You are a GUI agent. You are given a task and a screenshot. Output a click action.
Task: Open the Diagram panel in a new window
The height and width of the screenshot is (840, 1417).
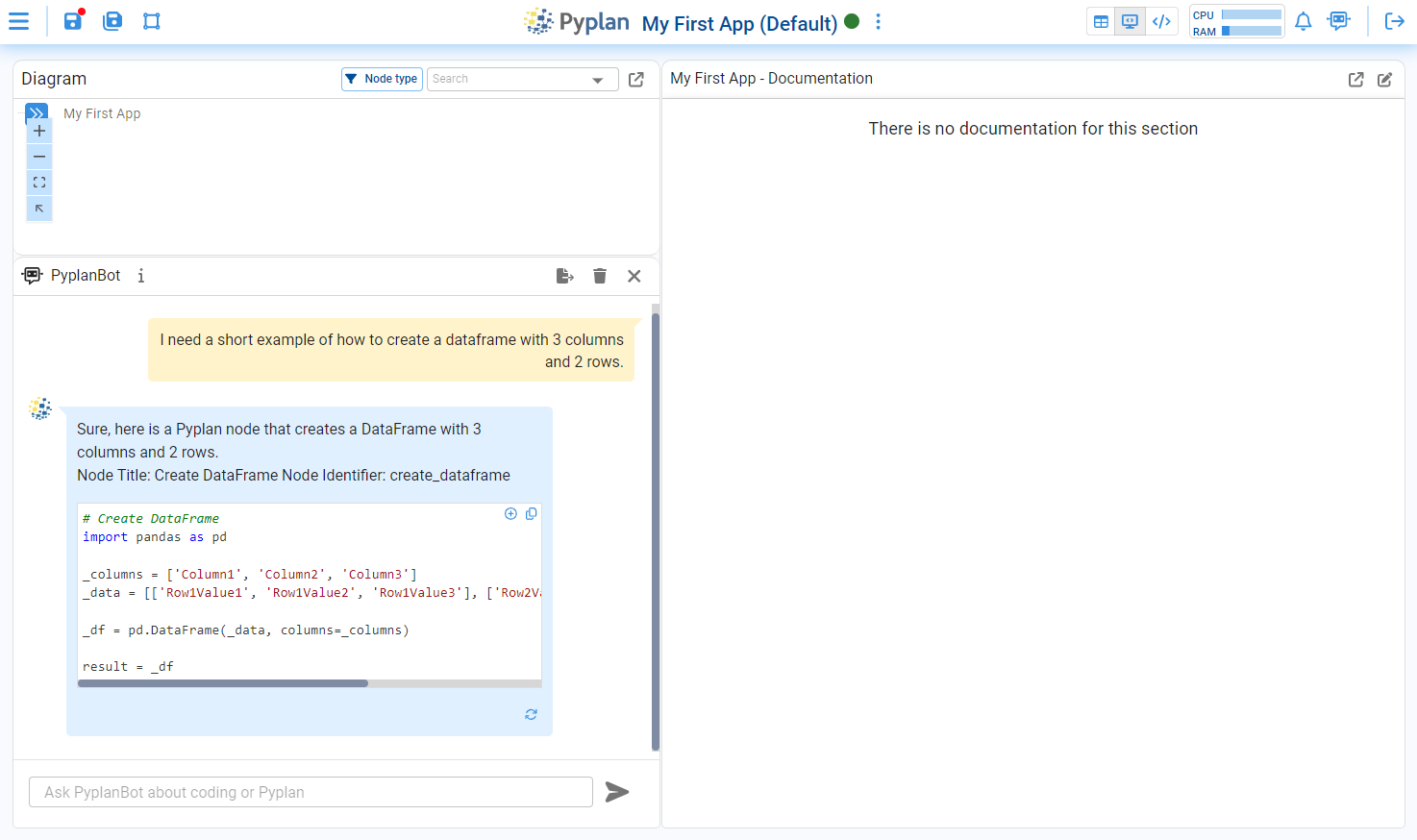(x=636, y=80)
